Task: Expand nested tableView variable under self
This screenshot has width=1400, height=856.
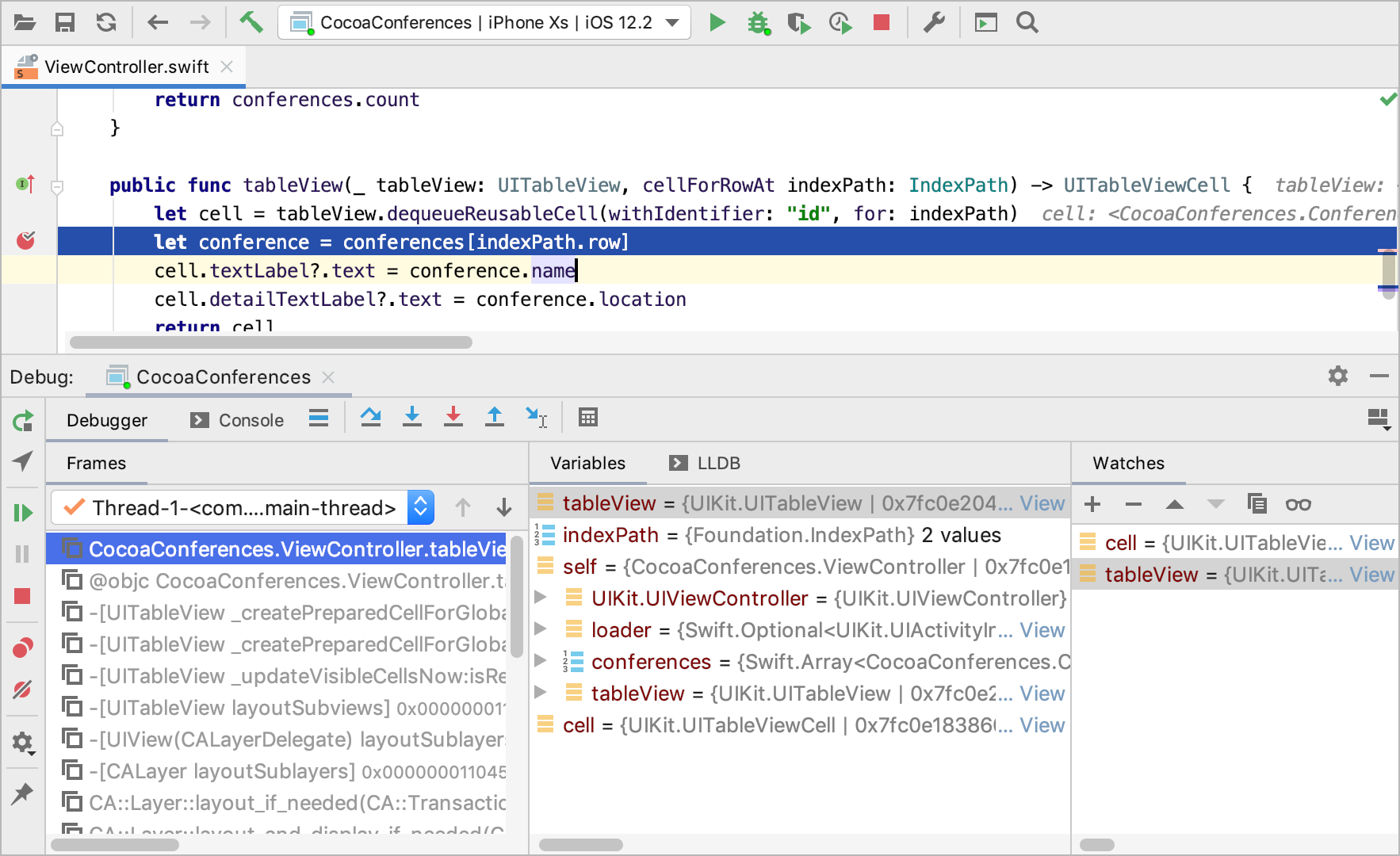Action: pos(541,693)
